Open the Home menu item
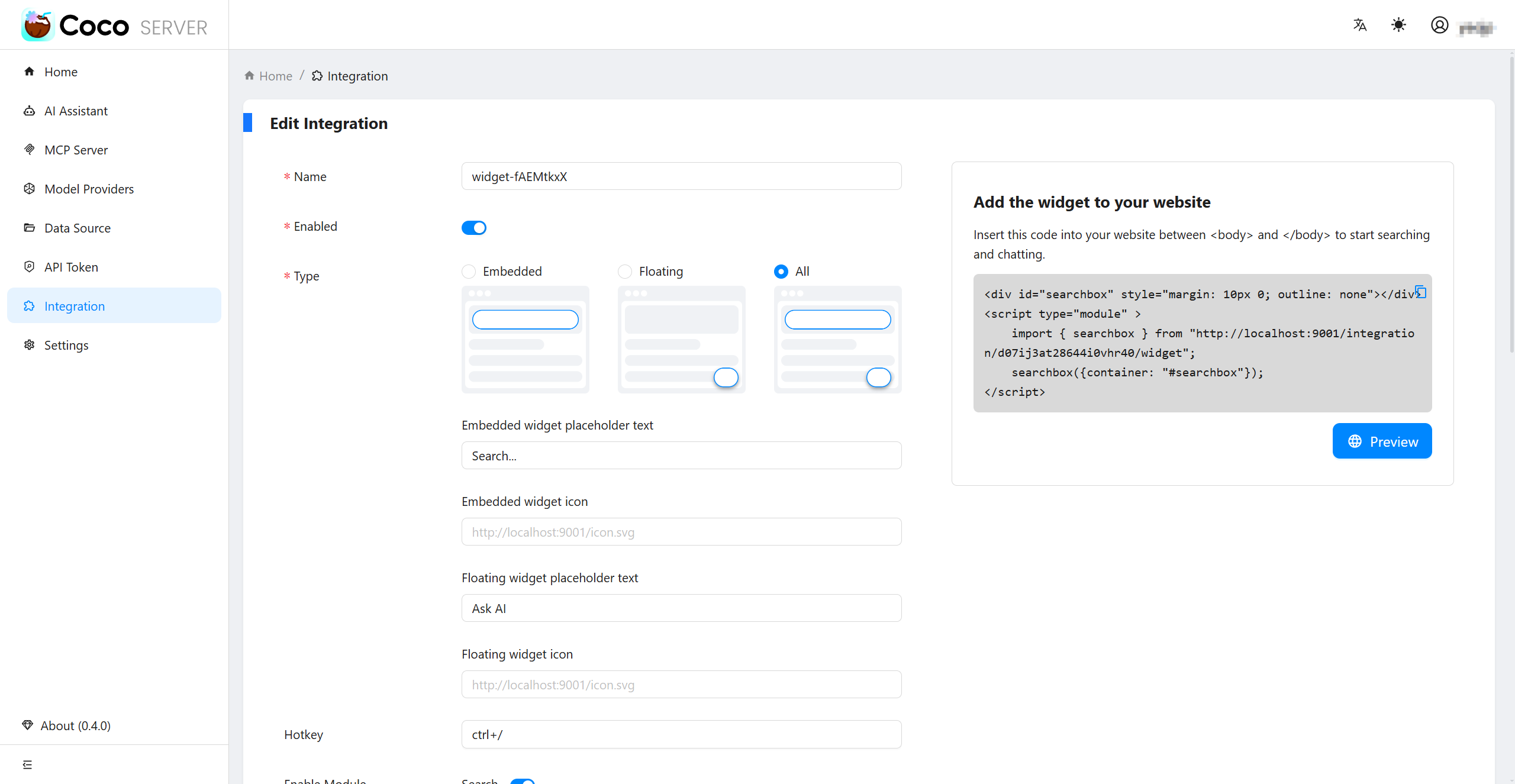Screen dimensions: 1515x784 coord(114,72)
